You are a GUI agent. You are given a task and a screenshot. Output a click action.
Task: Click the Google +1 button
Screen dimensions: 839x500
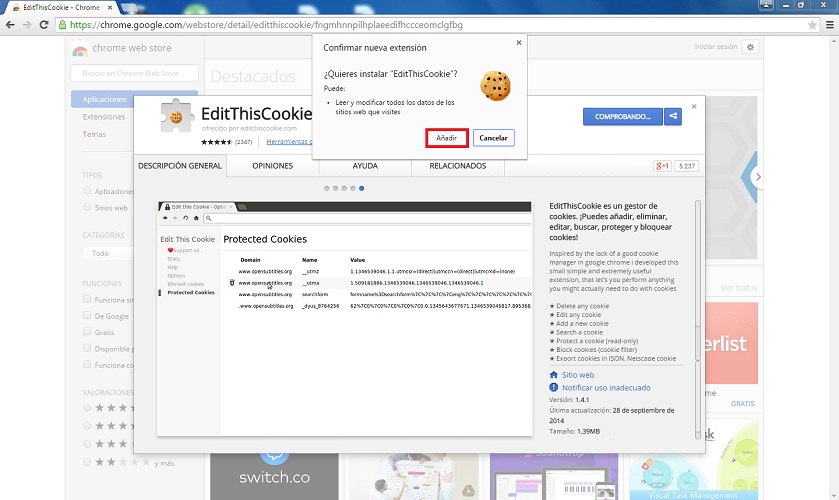tap(662, 166)
